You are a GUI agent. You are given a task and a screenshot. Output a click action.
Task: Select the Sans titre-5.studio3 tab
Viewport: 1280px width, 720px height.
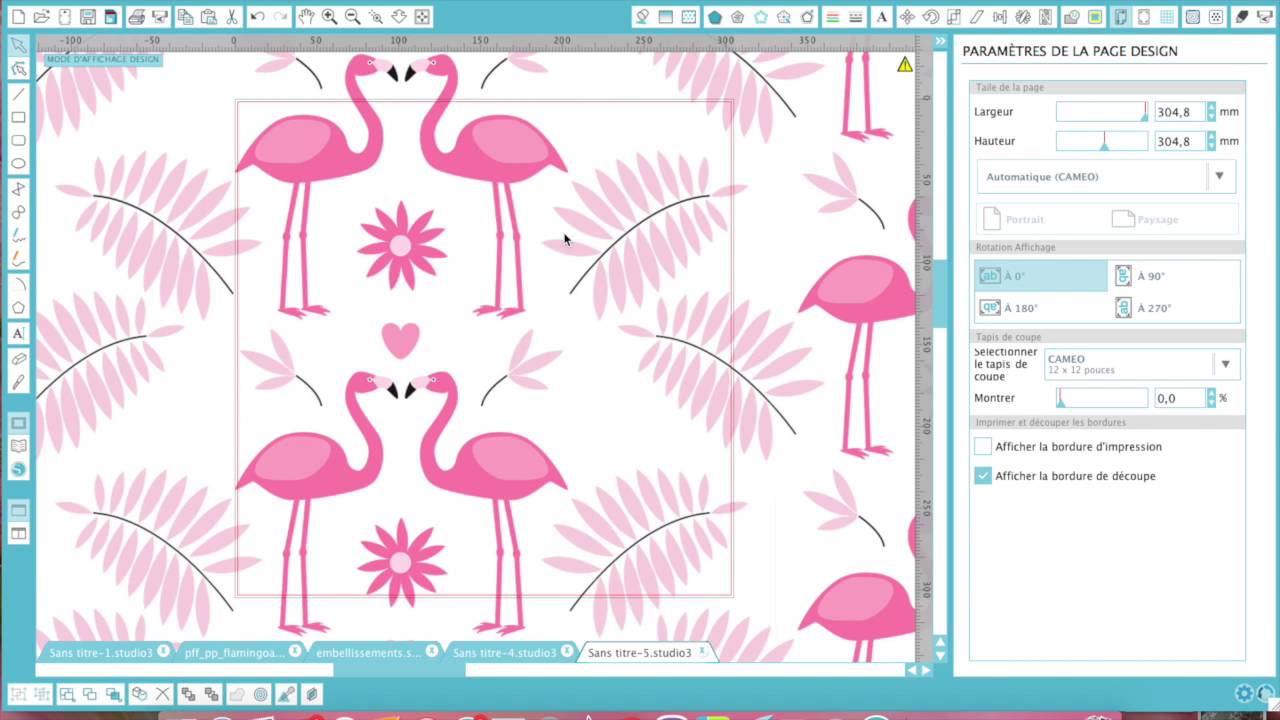pos(640,652)
